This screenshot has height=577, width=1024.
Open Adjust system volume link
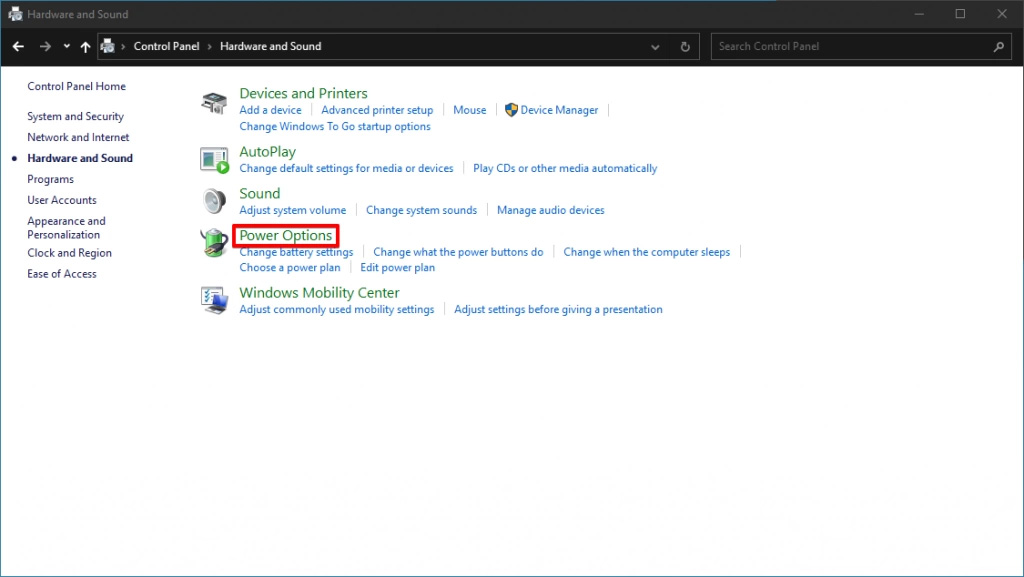click(x=292, y=210)
